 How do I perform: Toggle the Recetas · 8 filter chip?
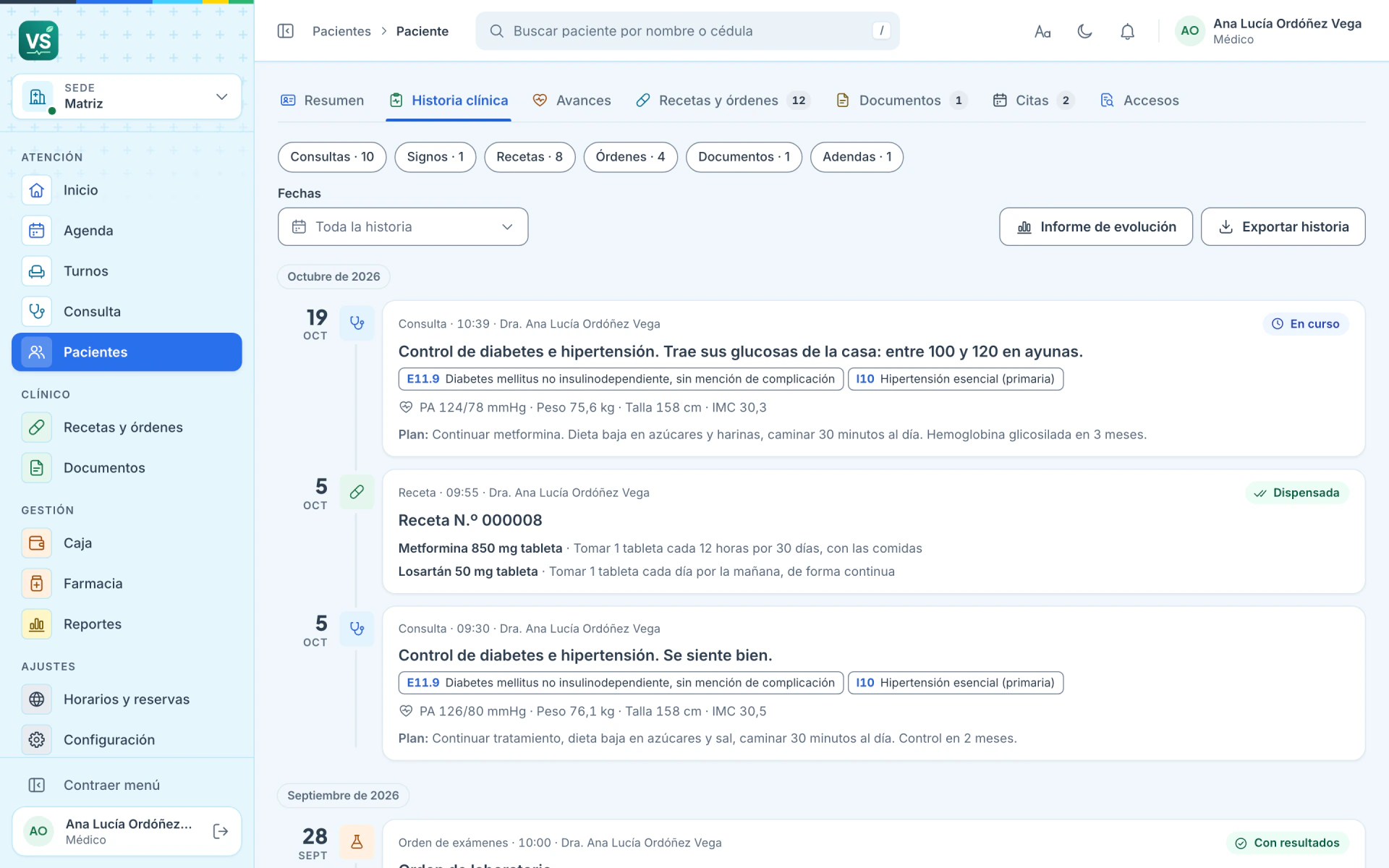pos(530,157)
